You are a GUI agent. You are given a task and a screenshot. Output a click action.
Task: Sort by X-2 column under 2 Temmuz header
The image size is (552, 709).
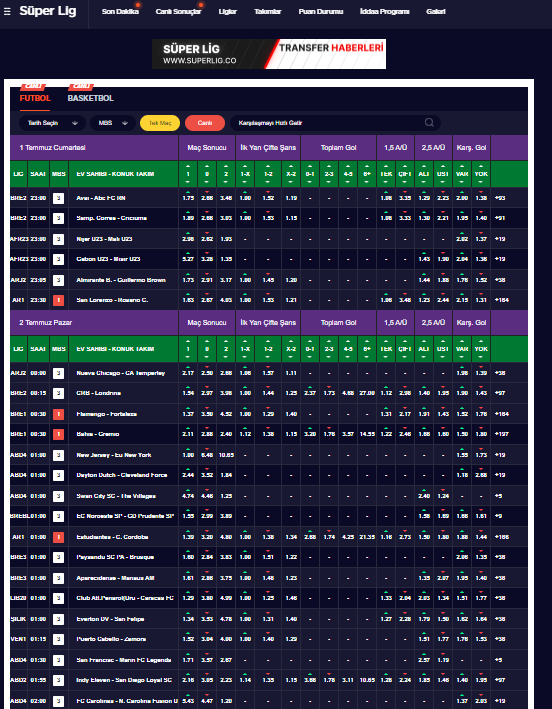(291, 349)
